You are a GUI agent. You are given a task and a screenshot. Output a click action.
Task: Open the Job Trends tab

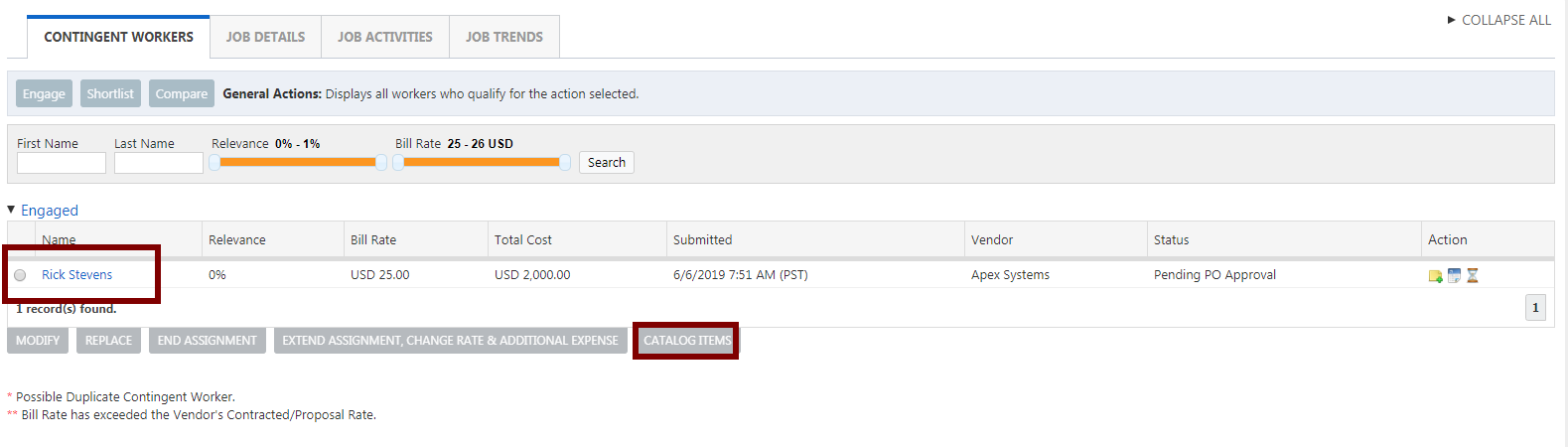504,37
